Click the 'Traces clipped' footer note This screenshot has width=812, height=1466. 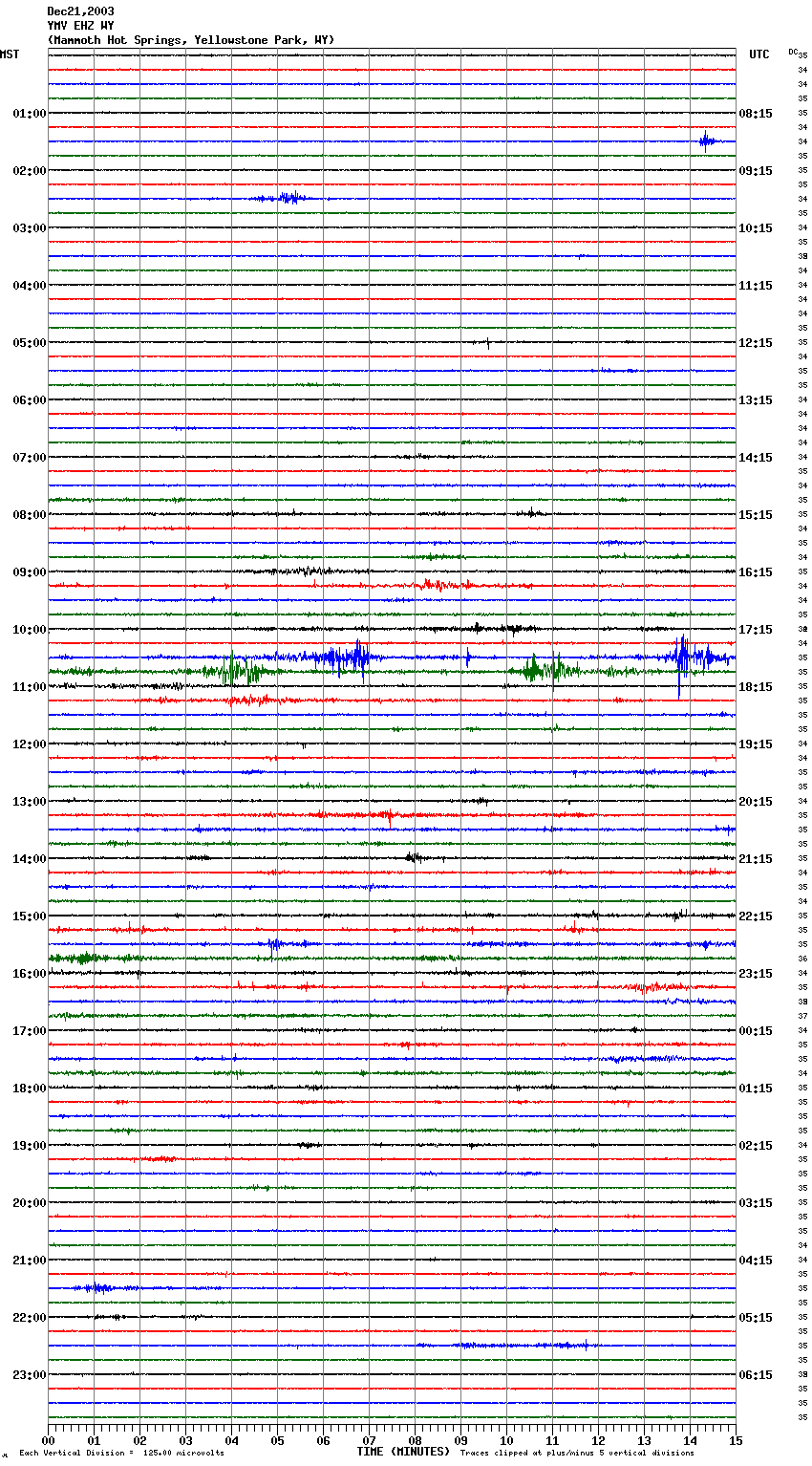[577, 1454]
